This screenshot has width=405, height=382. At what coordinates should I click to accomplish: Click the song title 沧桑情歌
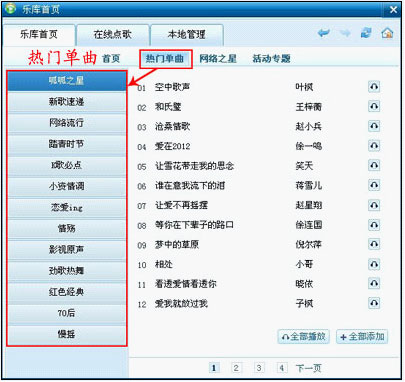point(172,127)
